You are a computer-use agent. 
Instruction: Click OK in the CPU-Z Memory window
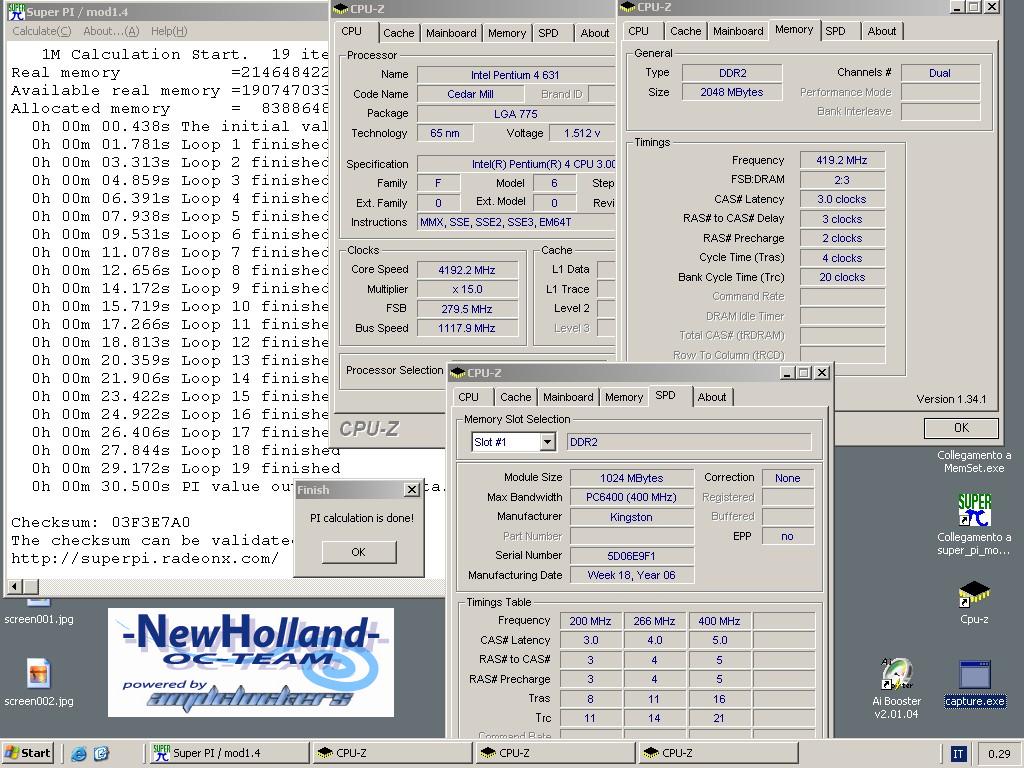961,428
